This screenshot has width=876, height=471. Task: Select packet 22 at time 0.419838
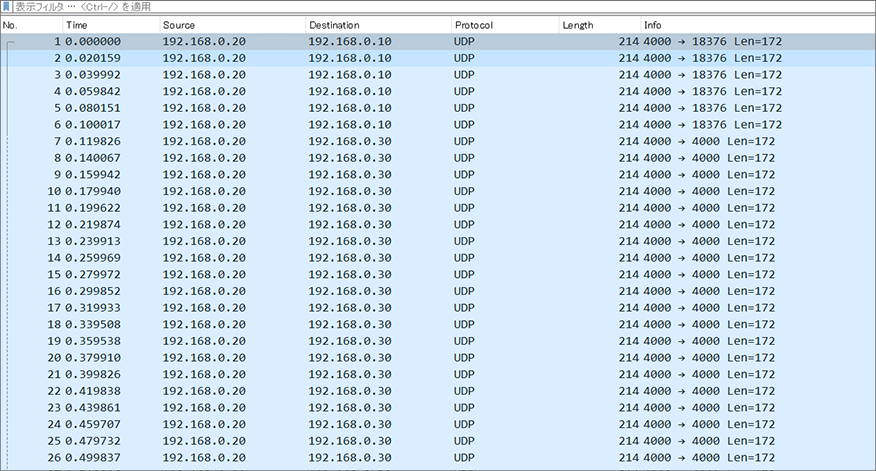[x=438, y=391]
